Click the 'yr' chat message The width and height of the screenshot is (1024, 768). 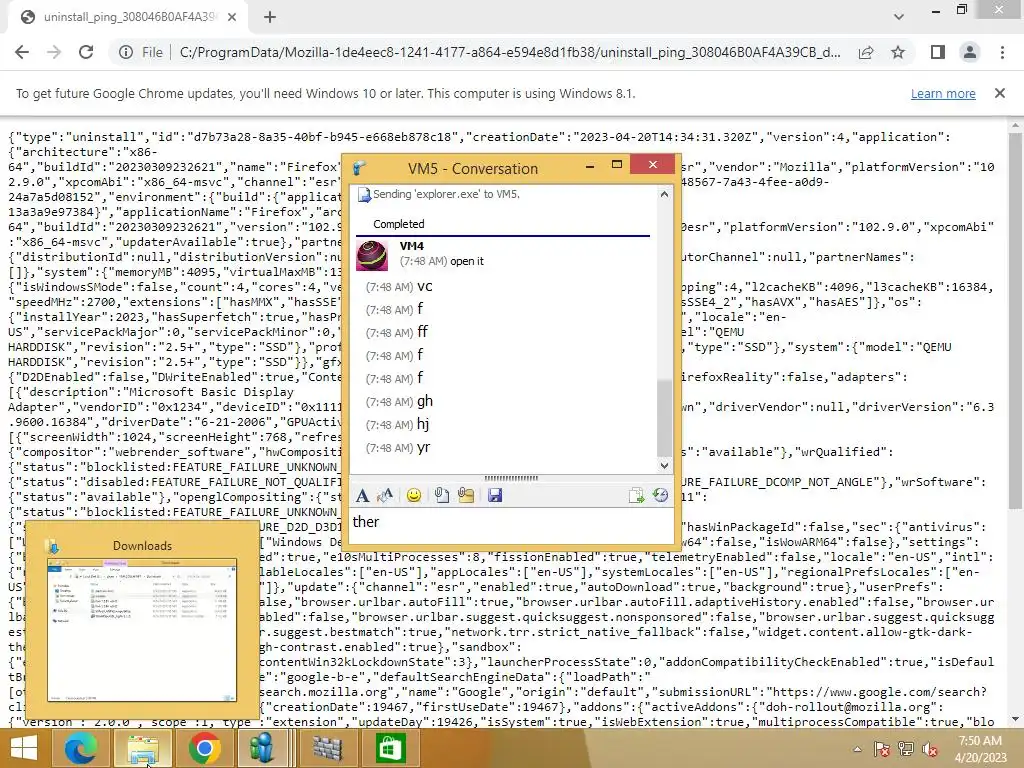tap(423, 448)
